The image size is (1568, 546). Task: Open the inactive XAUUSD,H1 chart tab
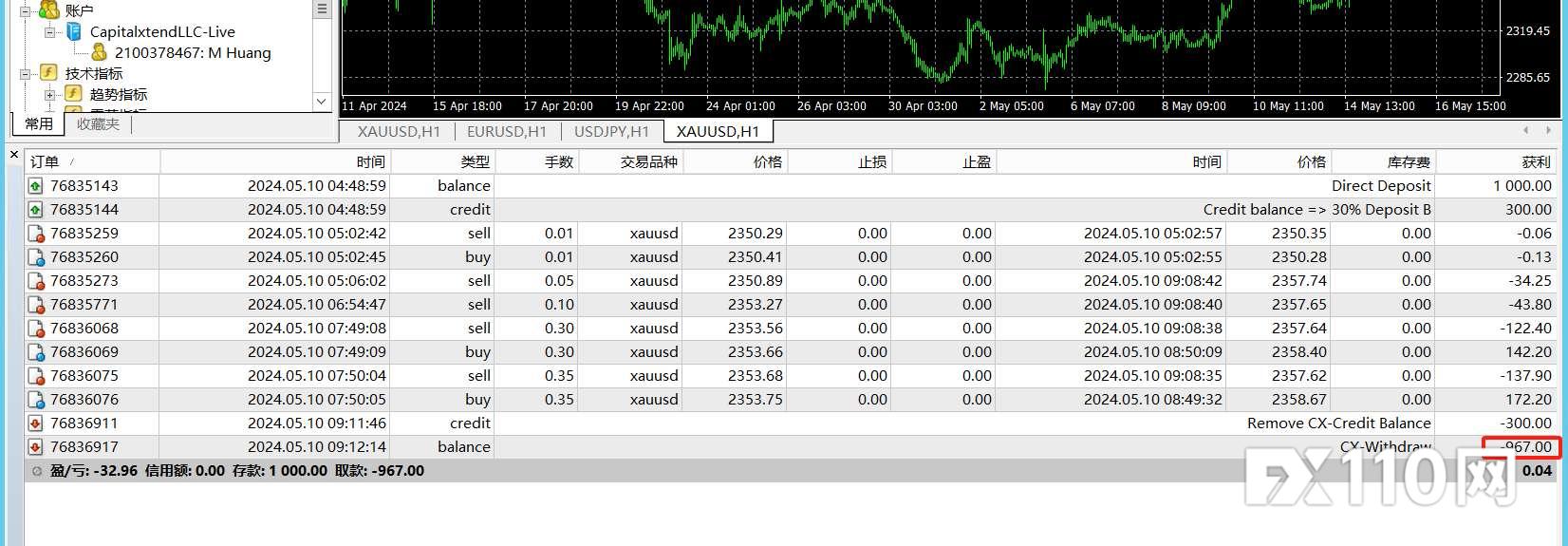pos(399,131)
